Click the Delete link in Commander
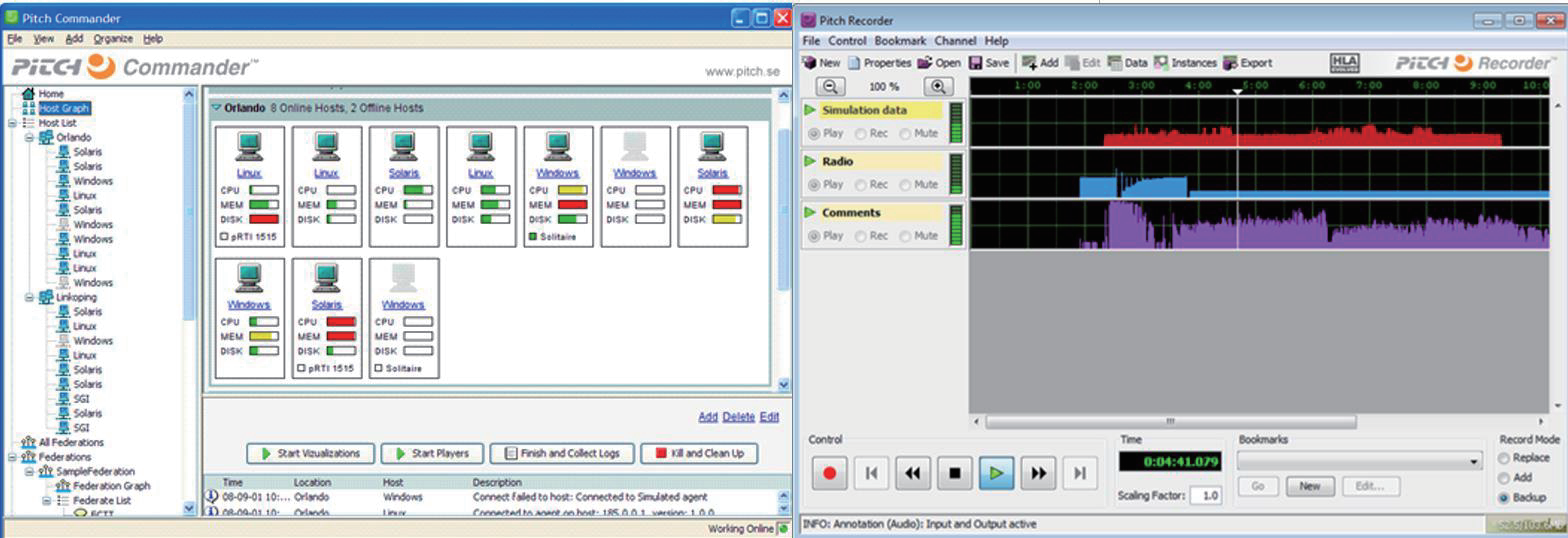Screen dimensions: 1568x538 [738, 417]
